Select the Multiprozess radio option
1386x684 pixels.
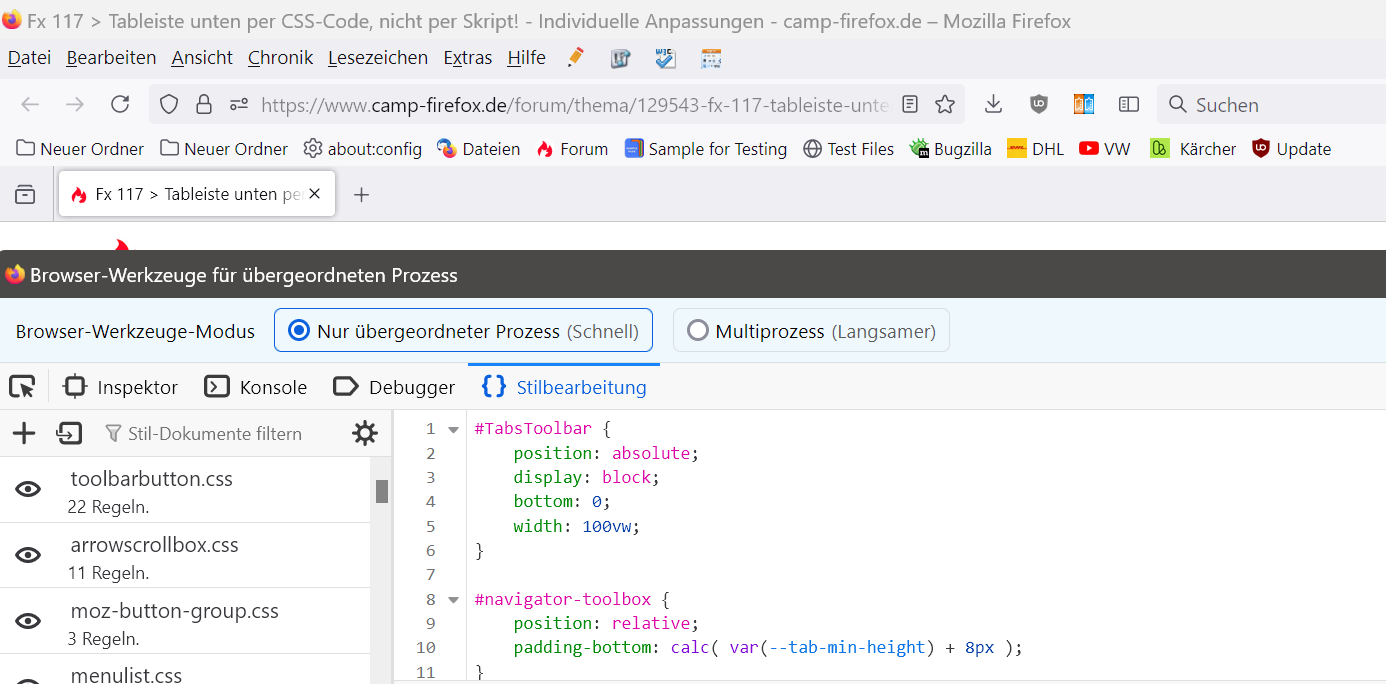698,331
